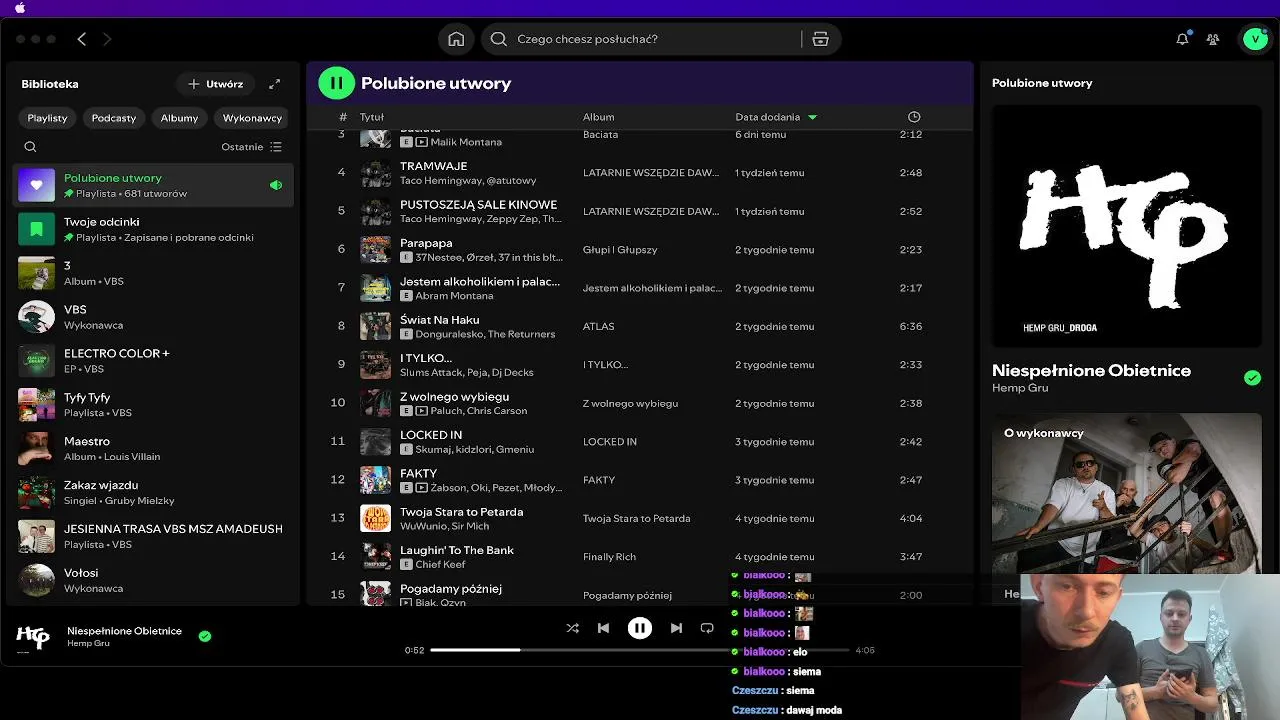
Task: Open the Ostatnie sort dropdown
Action: pyautogui.click(x=252, y=147)
